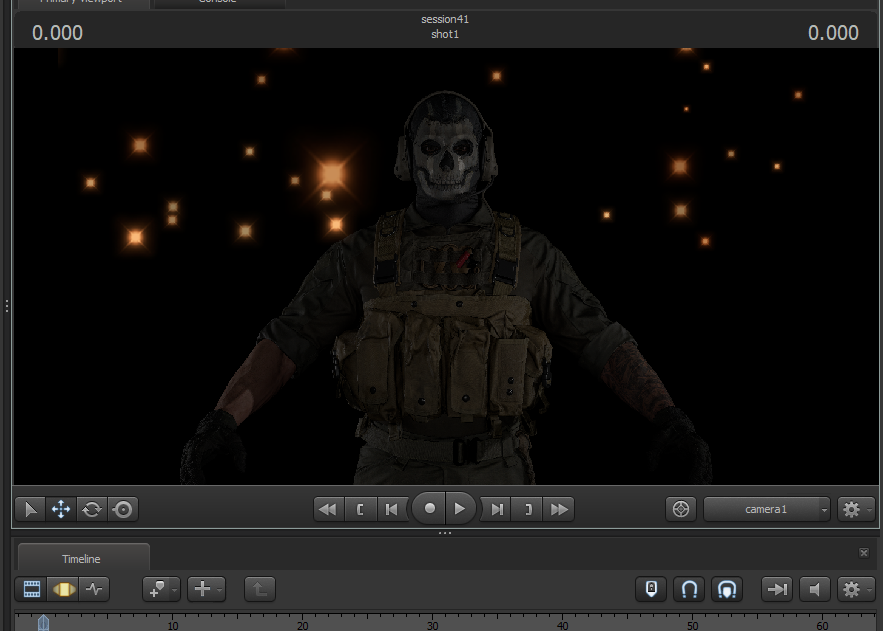The image size is (883, 631).
Task: Switch to the Motion Editor mode
Action: (x=64, y=589)
